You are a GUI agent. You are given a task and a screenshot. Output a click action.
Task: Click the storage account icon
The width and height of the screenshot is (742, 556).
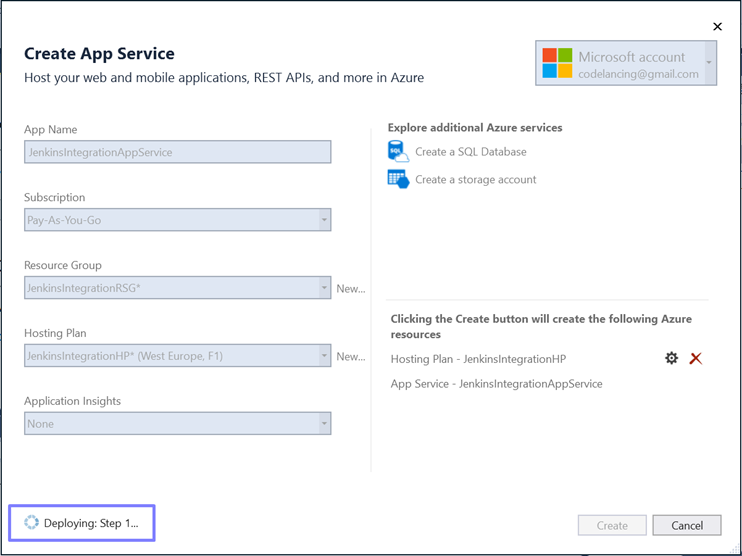(398, 179)
